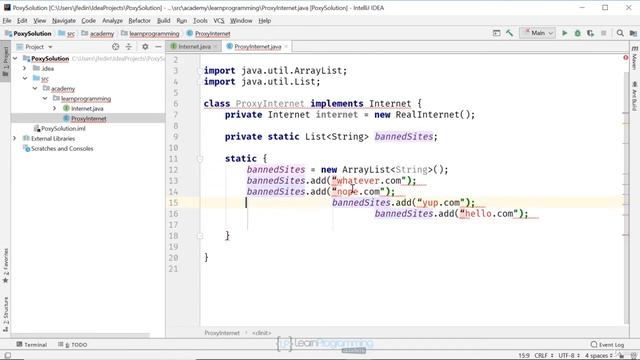Collapse the learnprogramming package
Image resolution: width=640 pixels, height=360 pixels.
pos(45,98)
